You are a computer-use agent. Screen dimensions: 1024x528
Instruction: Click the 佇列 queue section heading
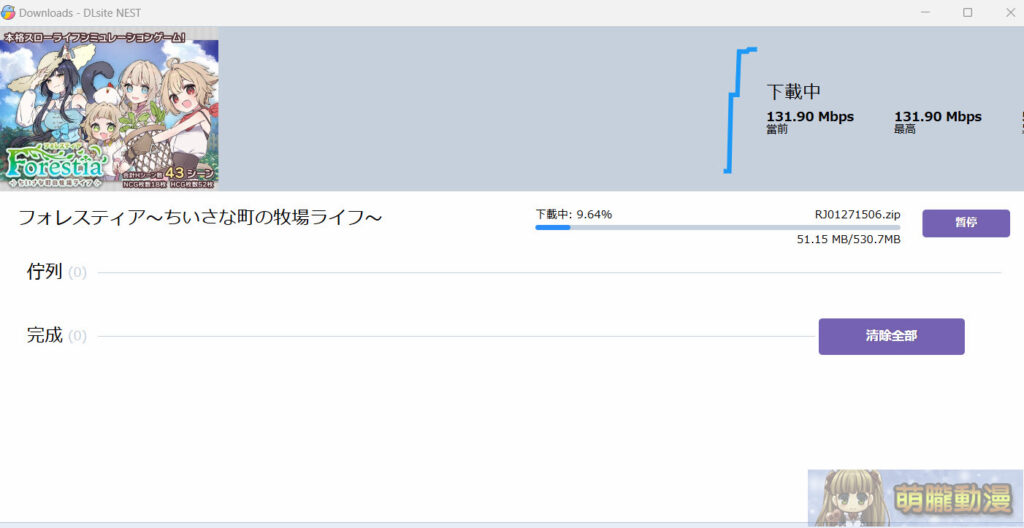[44, 271]
